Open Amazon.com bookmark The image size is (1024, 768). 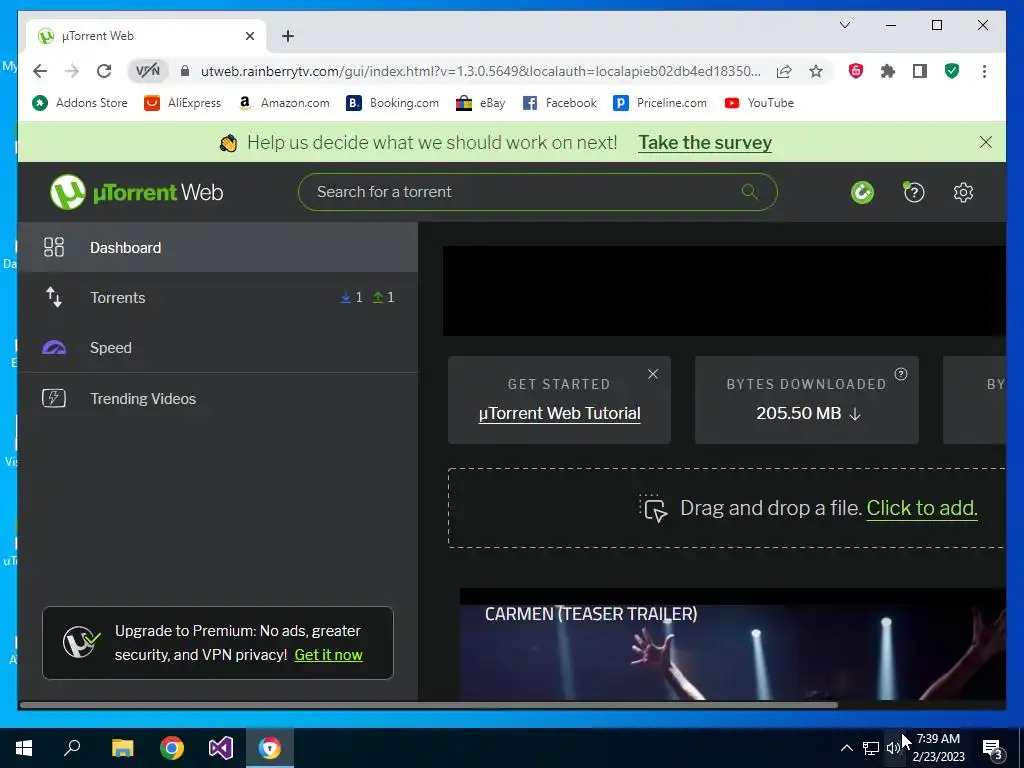click(283, 103)
